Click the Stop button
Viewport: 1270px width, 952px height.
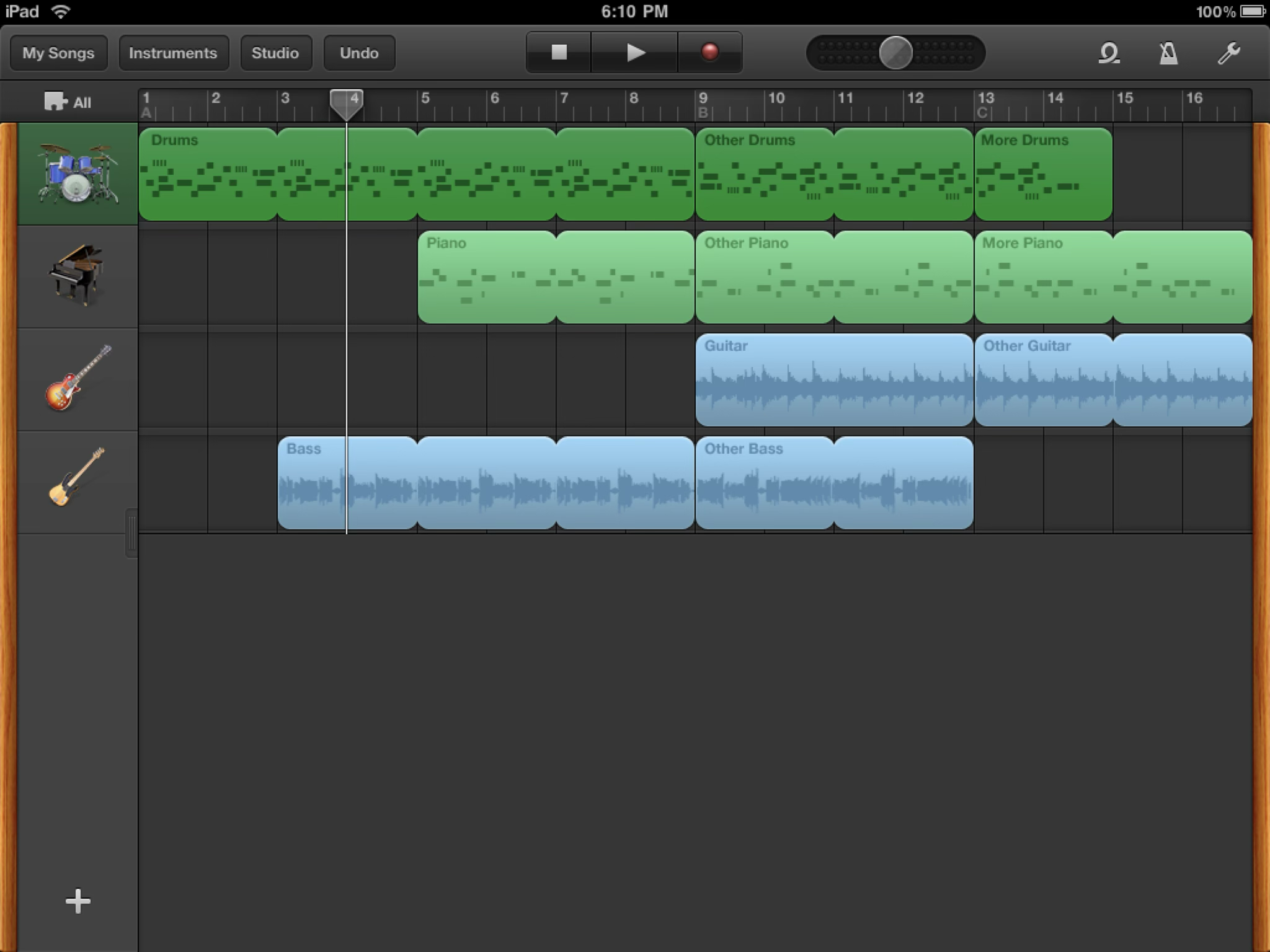pos(559,53)
